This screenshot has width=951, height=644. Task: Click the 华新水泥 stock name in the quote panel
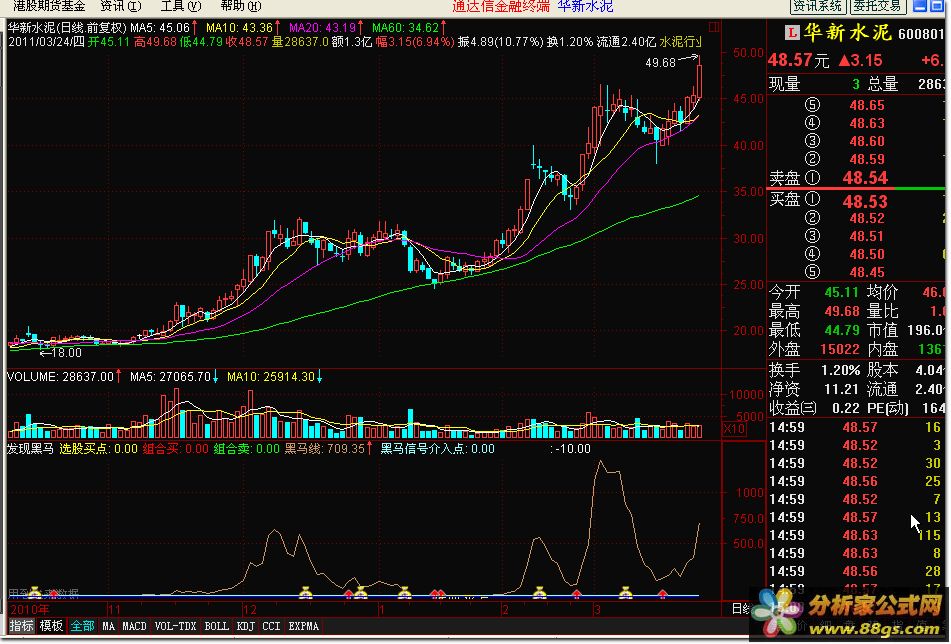848,32
